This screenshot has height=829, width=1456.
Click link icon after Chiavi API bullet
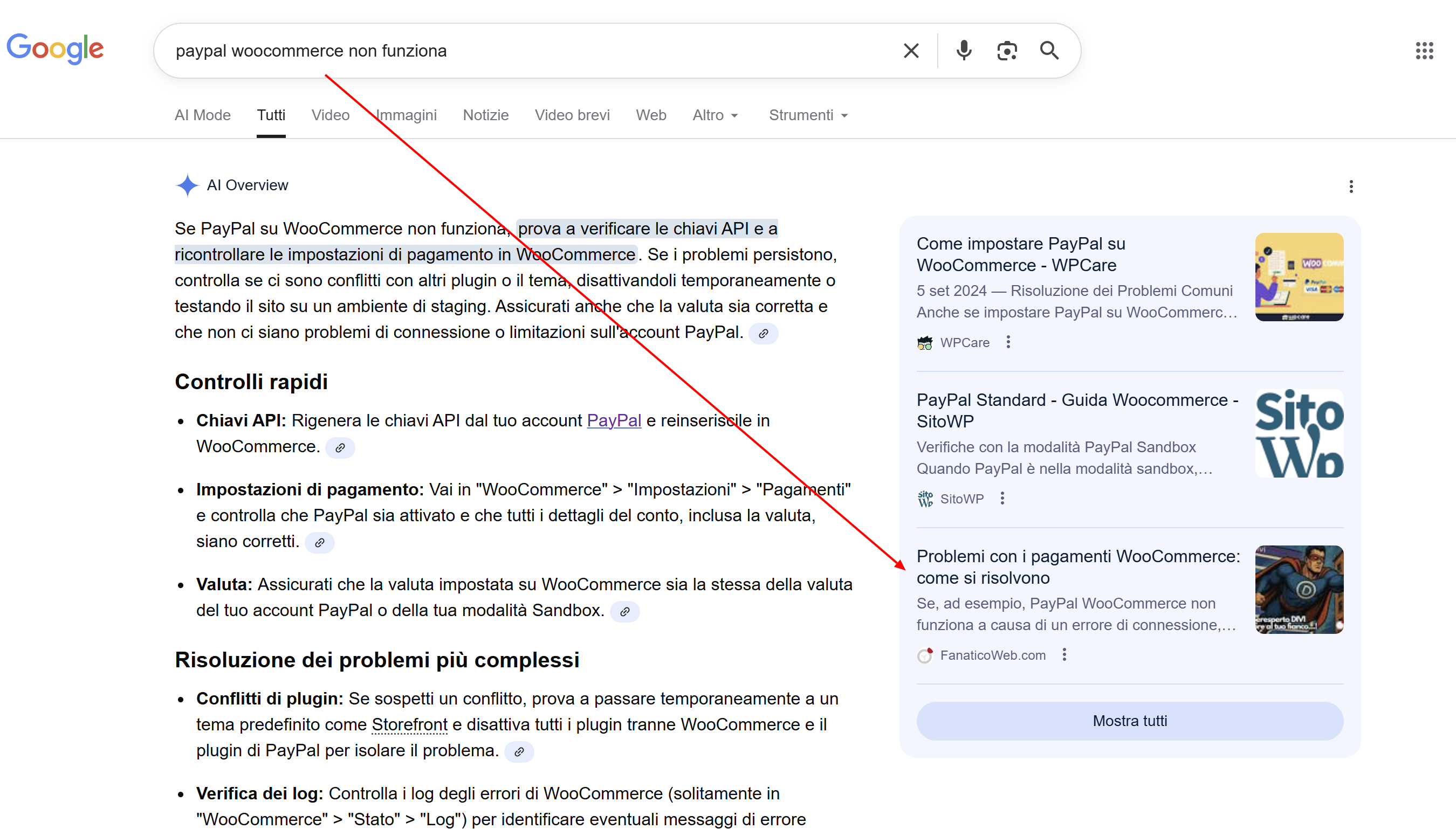(x=340, y=447)
